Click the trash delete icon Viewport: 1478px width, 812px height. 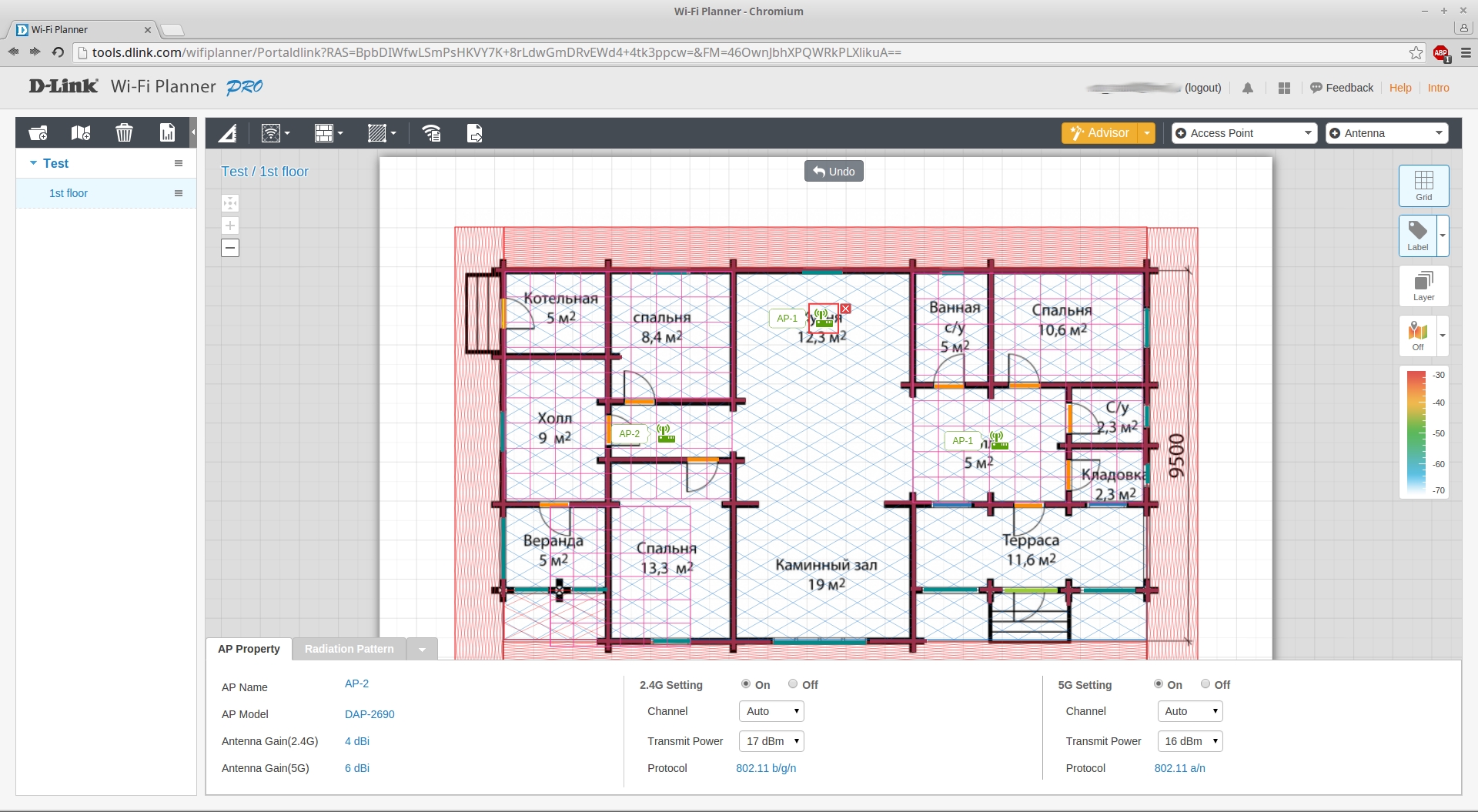click(x=124, y=133)
